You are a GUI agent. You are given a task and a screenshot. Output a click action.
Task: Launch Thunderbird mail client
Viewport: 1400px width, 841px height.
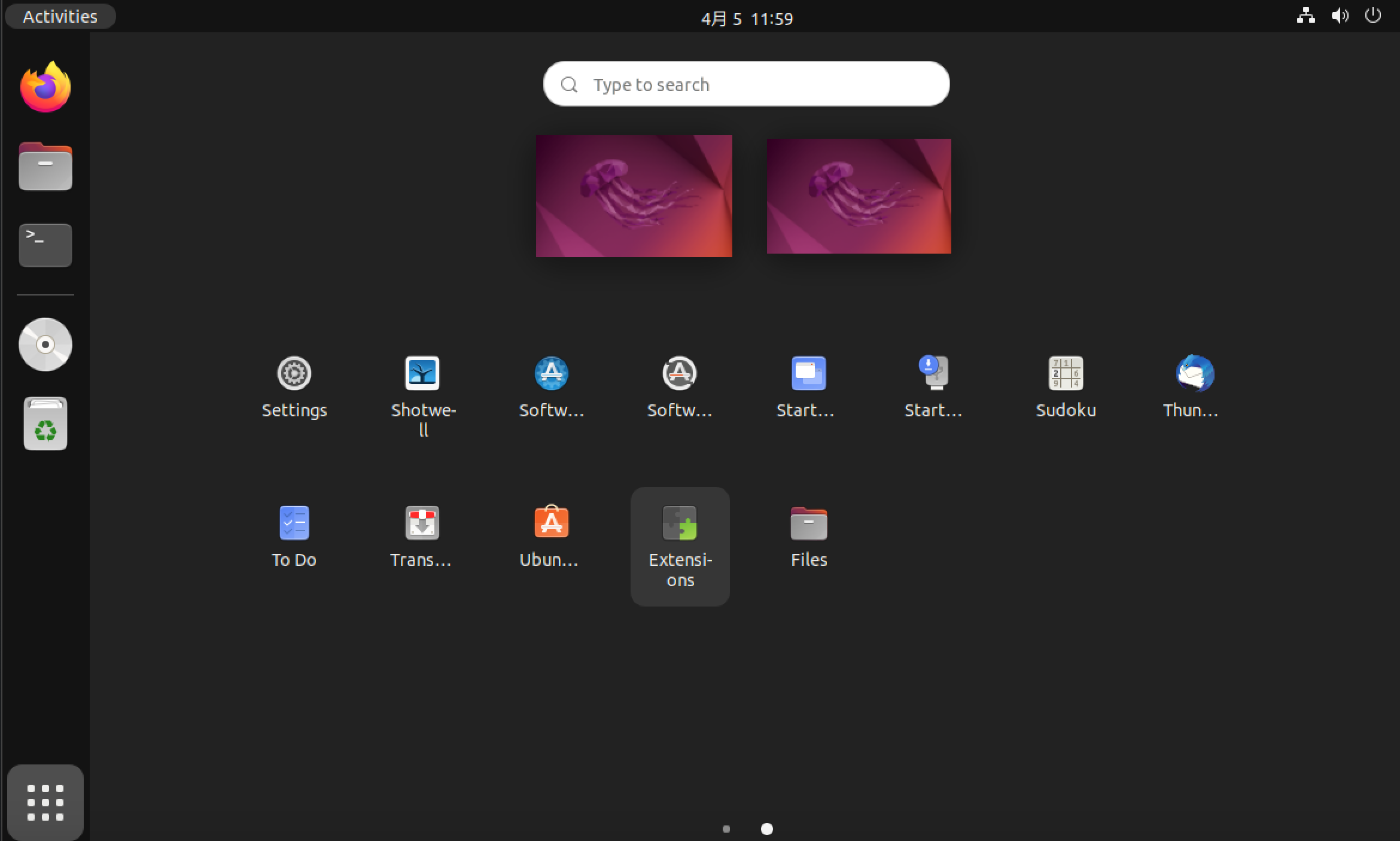point(1194,374)
